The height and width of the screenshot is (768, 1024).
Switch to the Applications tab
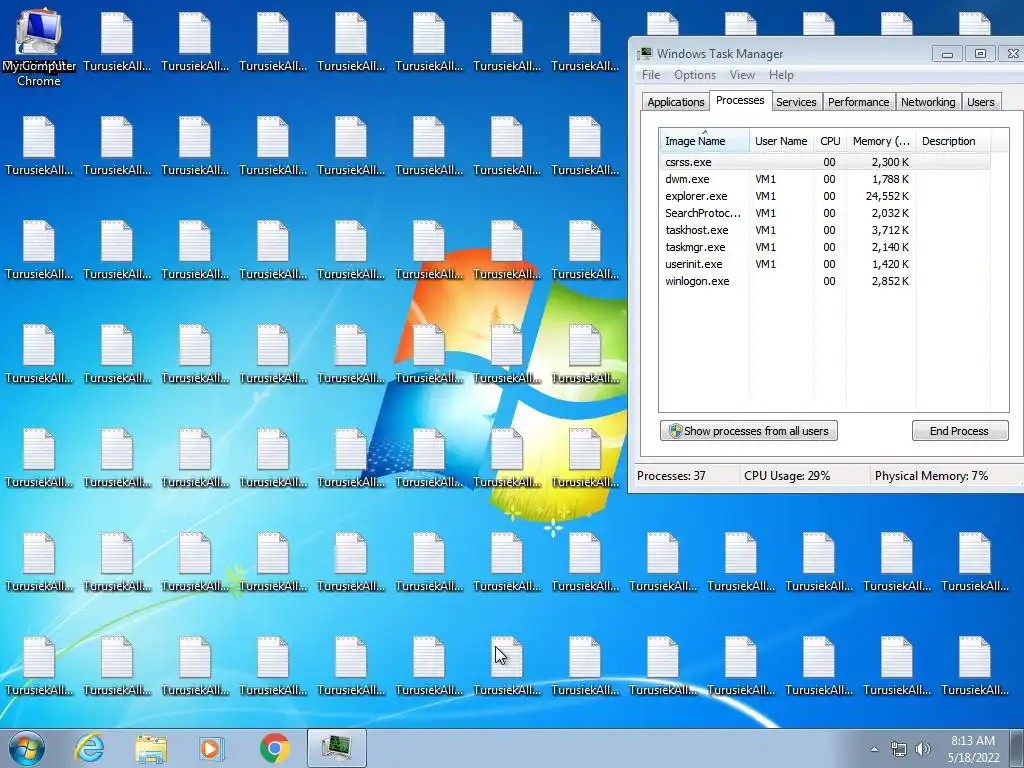coord(675,102)
